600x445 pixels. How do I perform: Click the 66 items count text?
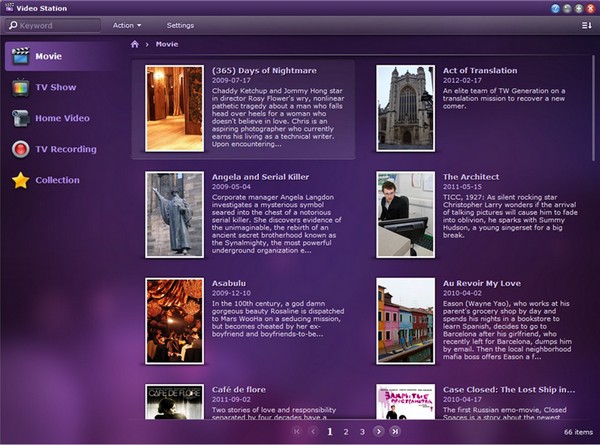[578, 432]
